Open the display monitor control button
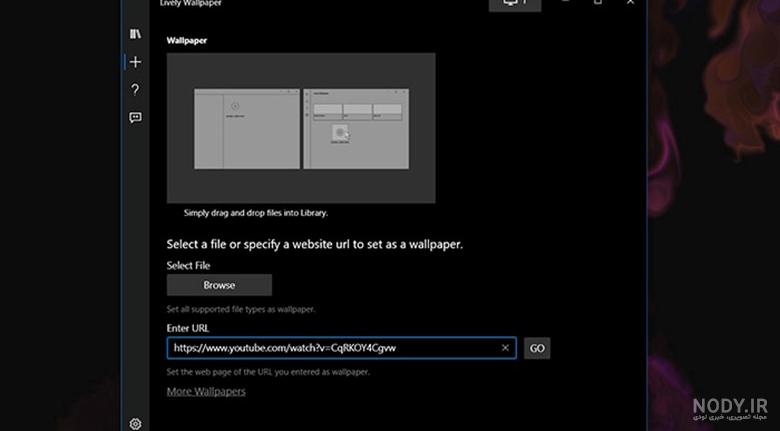Screen dimensions: 780x431 pos(515,3)
